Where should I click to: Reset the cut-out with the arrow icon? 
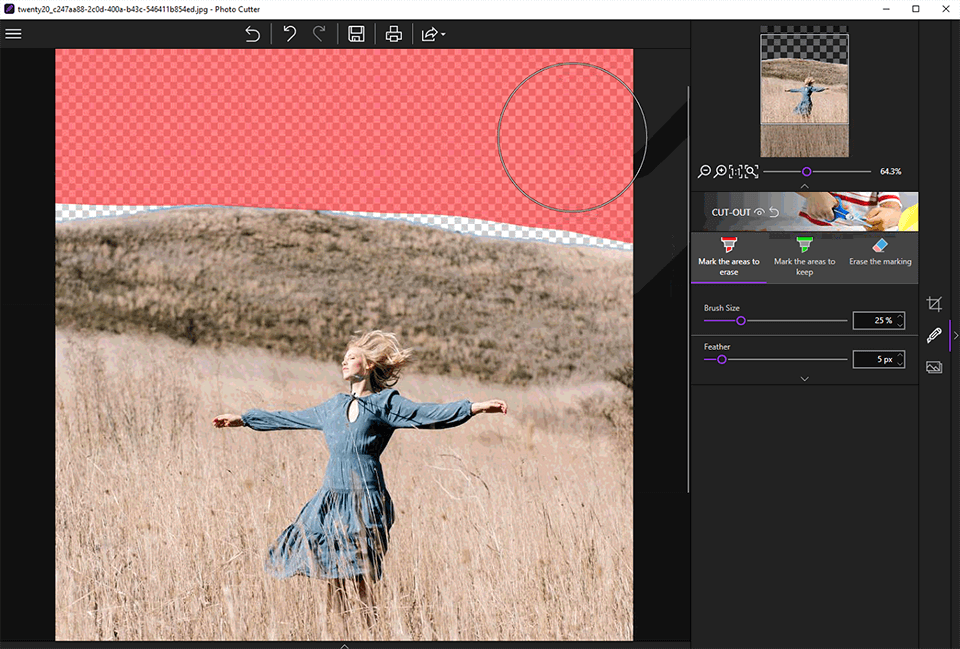773,213
